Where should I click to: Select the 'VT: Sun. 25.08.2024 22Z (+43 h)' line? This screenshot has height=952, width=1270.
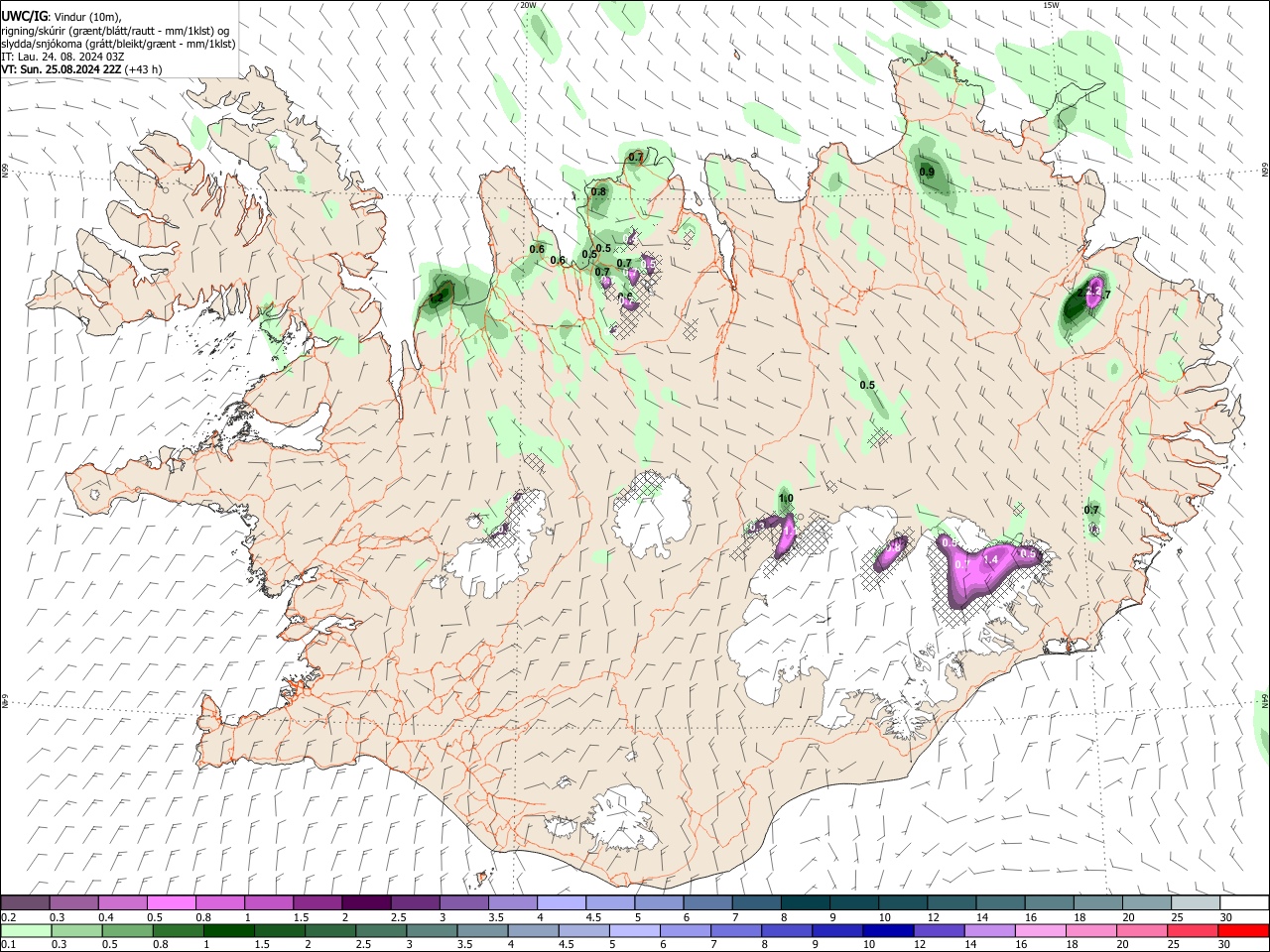pos(81,69)
